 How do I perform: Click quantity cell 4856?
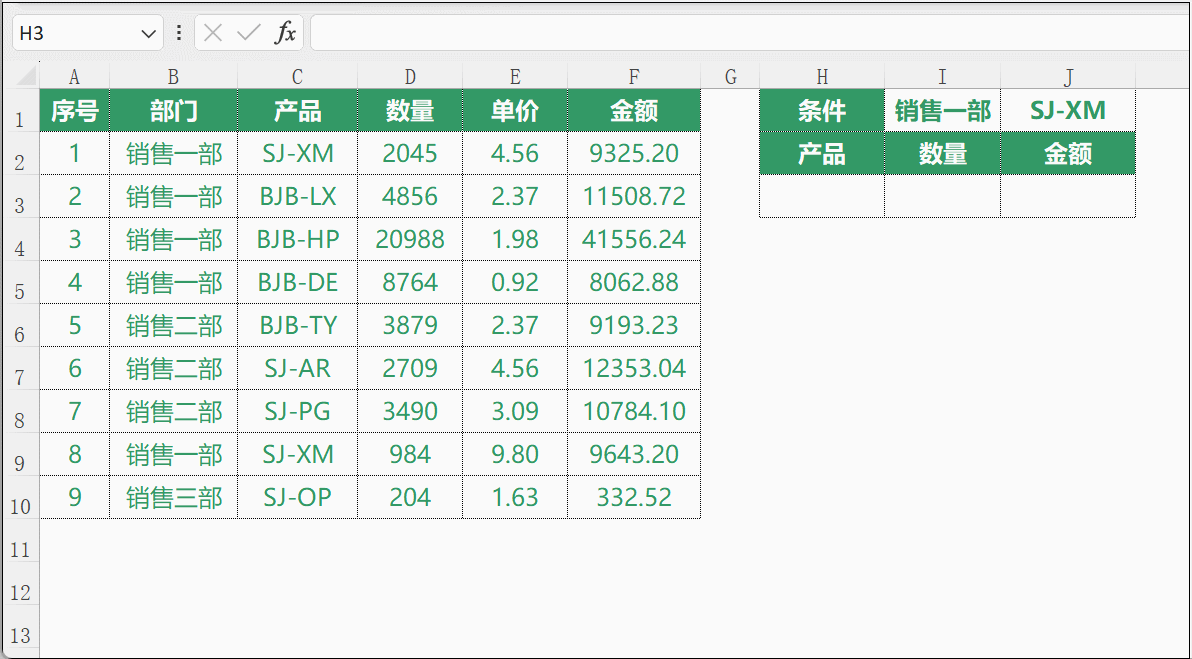(410, 197)
